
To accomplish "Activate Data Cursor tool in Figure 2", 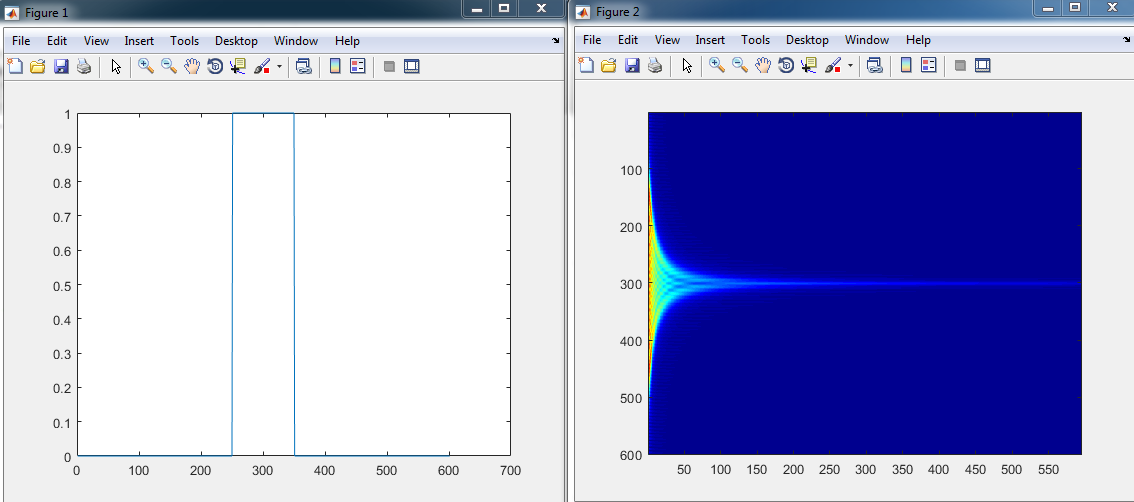I will 810,66.
